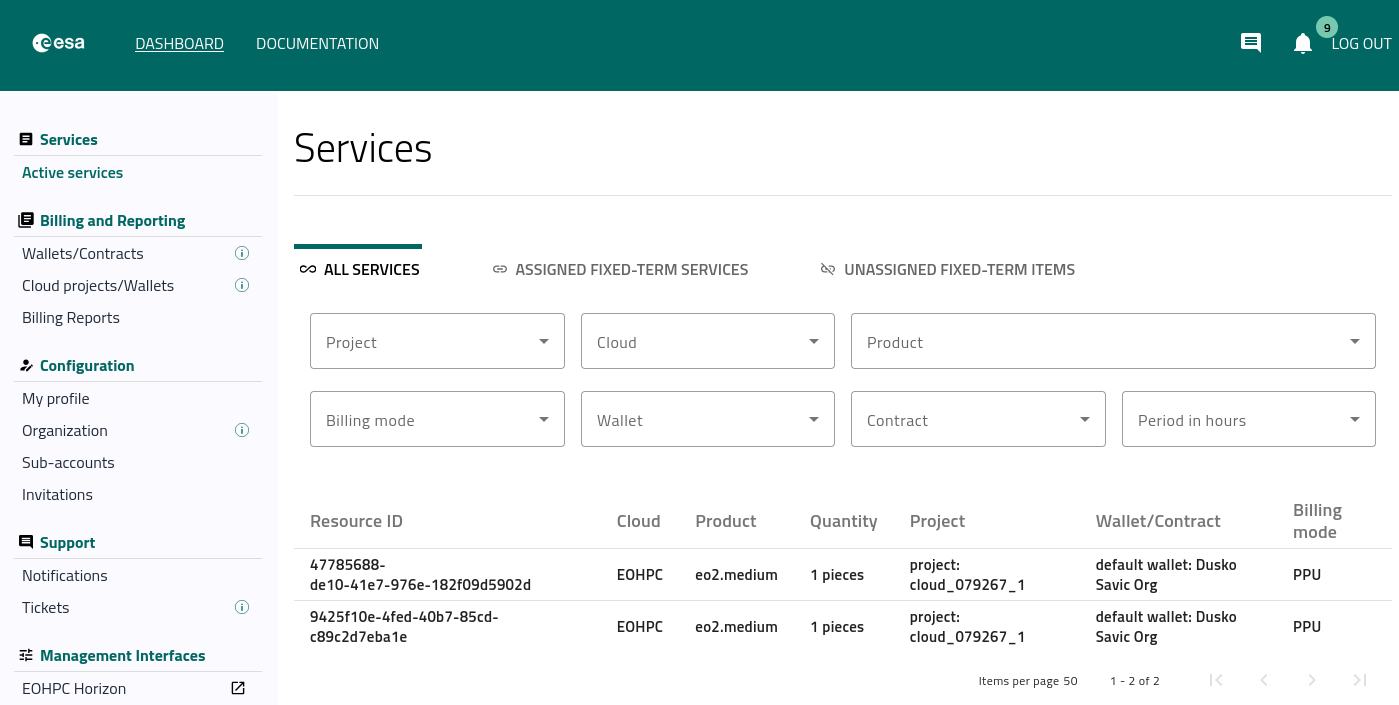1399x705 pixels.
Task: Jump to last page of results
Action: pos(1359,680)
